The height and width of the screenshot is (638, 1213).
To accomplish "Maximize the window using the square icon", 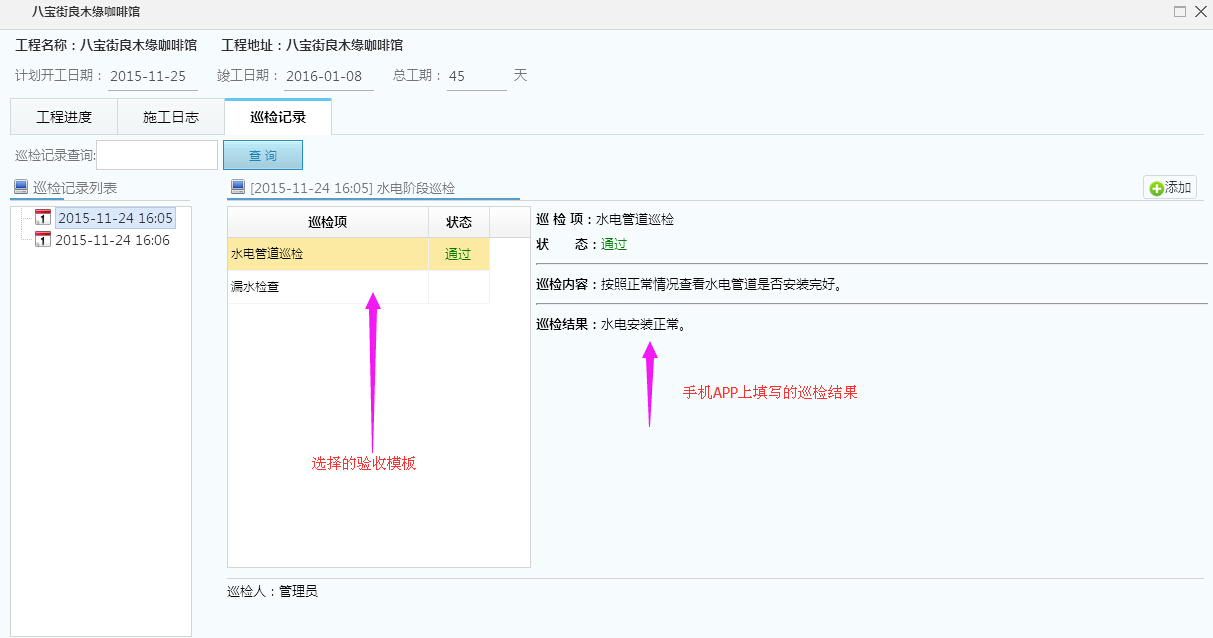I will tap(1180, 12).
